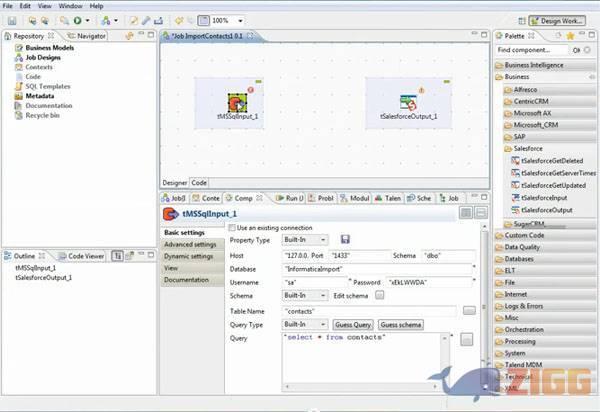Image resolution: width=600 pixels, height=412 pixels.
Task: Expand the Databases palette folder
Action: click(x=544, y=259)
